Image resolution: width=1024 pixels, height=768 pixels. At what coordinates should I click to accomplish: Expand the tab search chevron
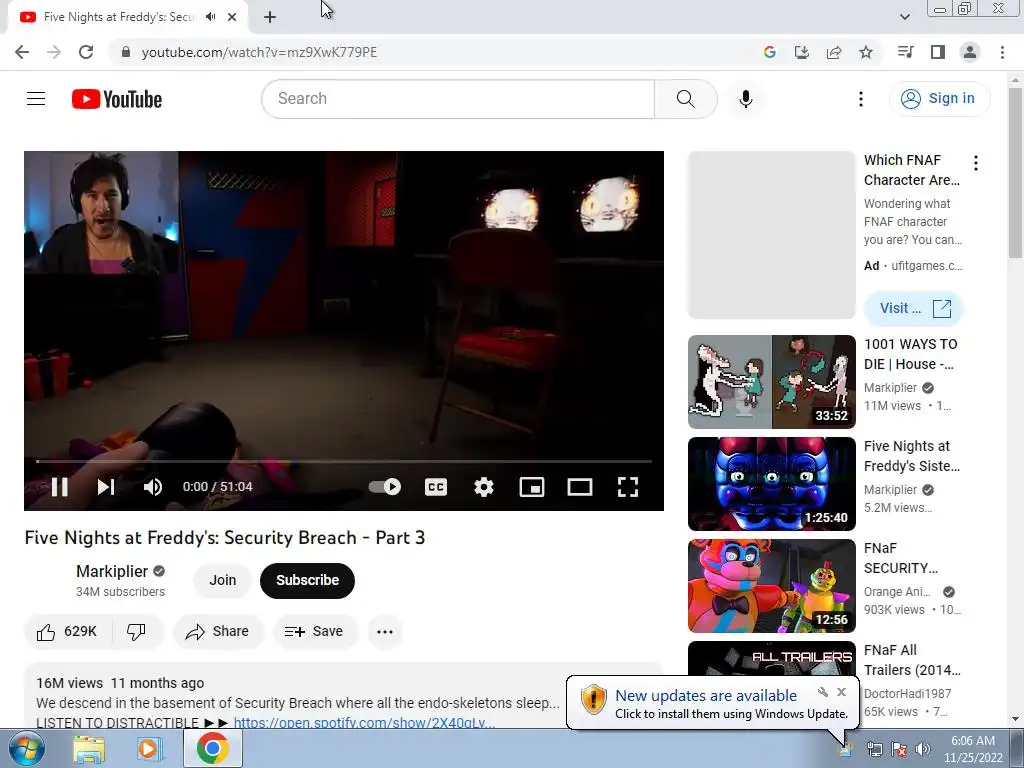[x=904, y=17]
